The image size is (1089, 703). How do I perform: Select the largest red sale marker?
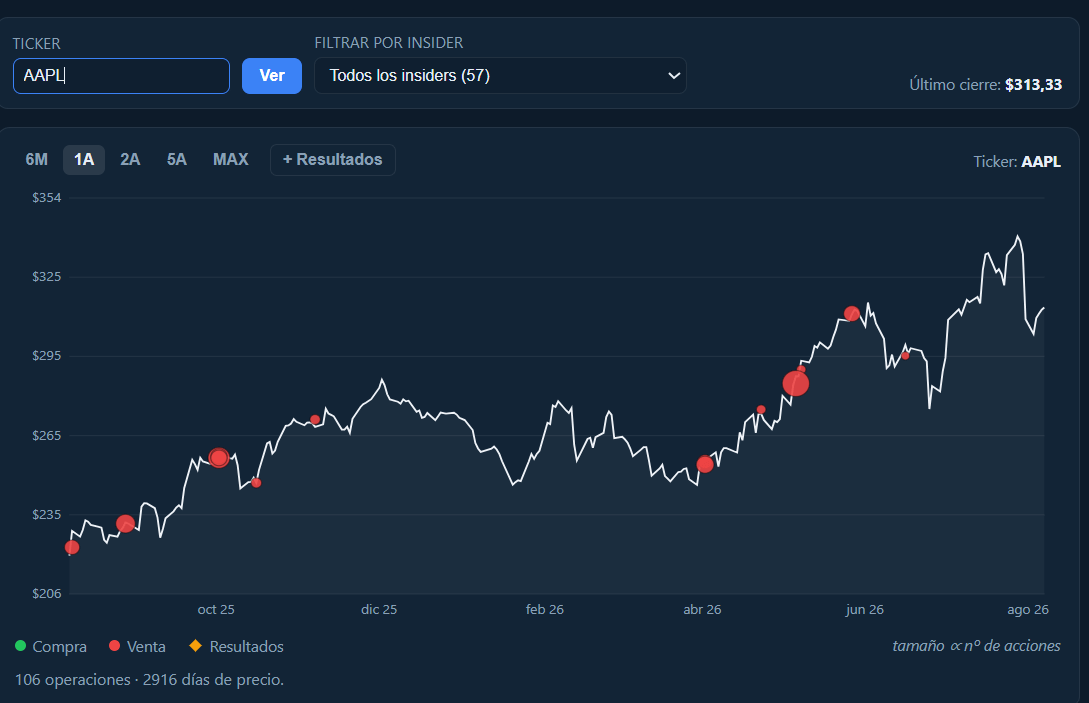click(x=796, y=383)
